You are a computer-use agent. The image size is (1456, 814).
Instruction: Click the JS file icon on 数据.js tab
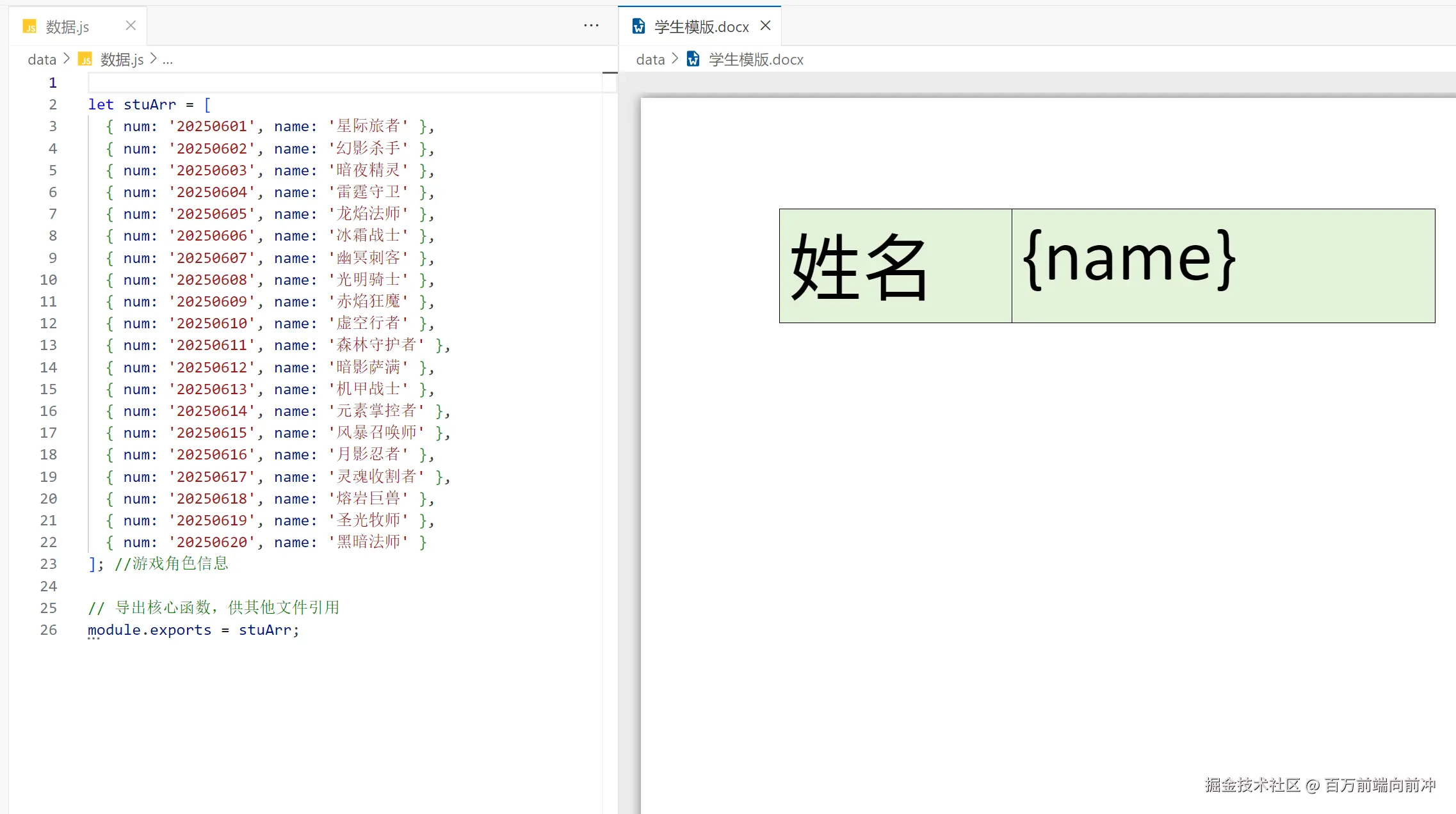[x=29, y=26]
